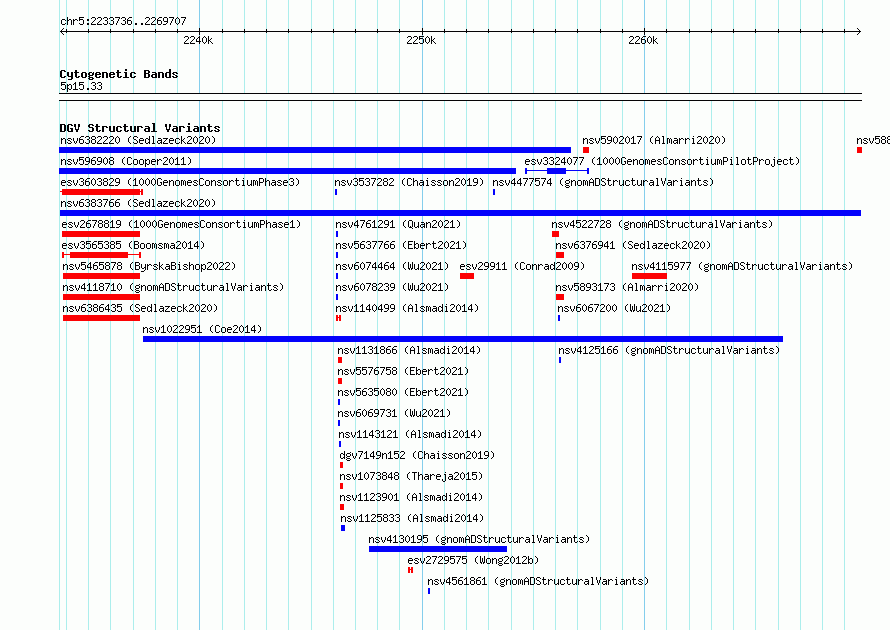890x630 pixels.
Task: Click the red glyph under esv2729575
Action: click(x=410, y=570)
